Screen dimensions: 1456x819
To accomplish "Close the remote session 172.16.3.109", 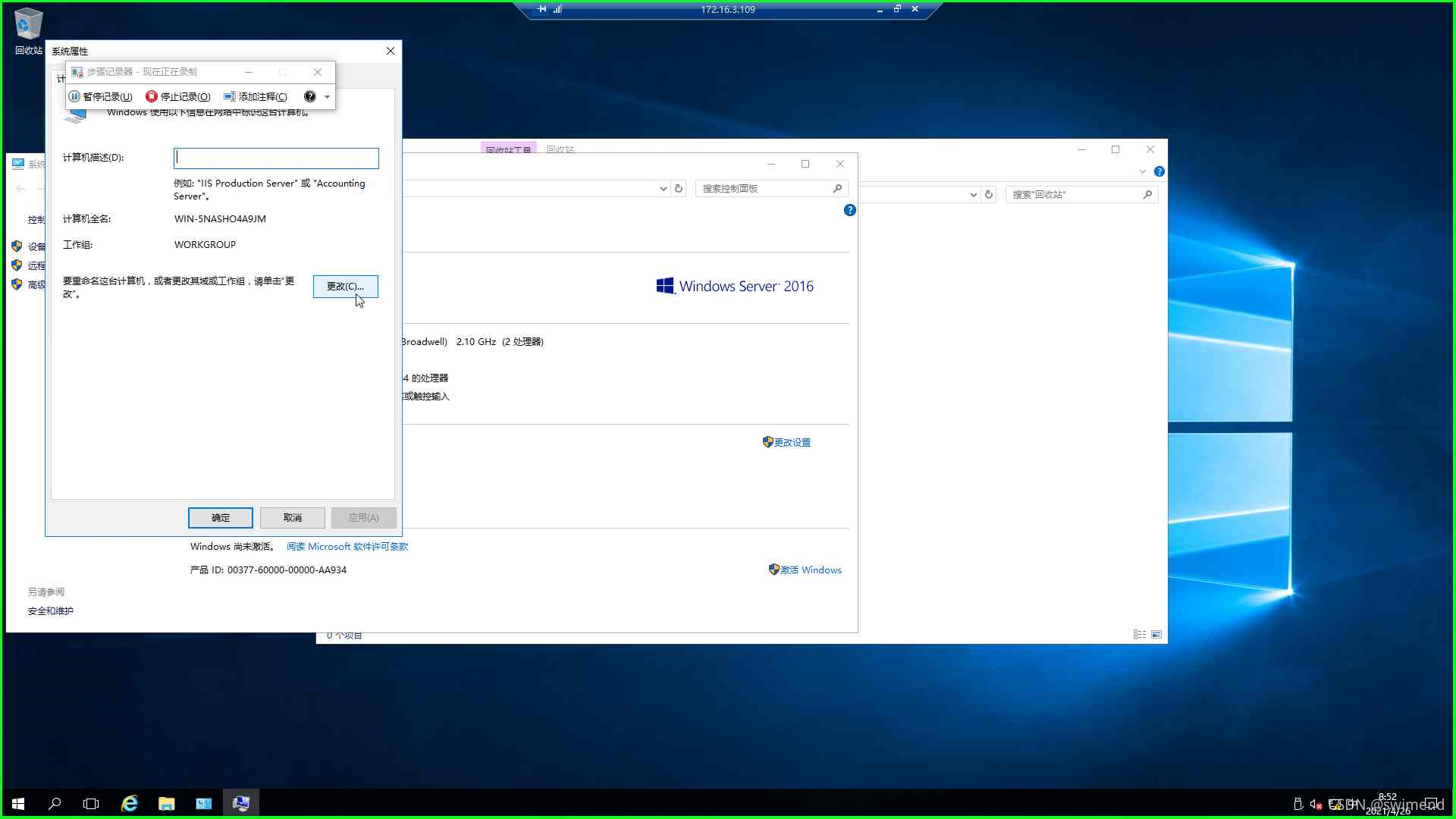I will coord(915,9).
